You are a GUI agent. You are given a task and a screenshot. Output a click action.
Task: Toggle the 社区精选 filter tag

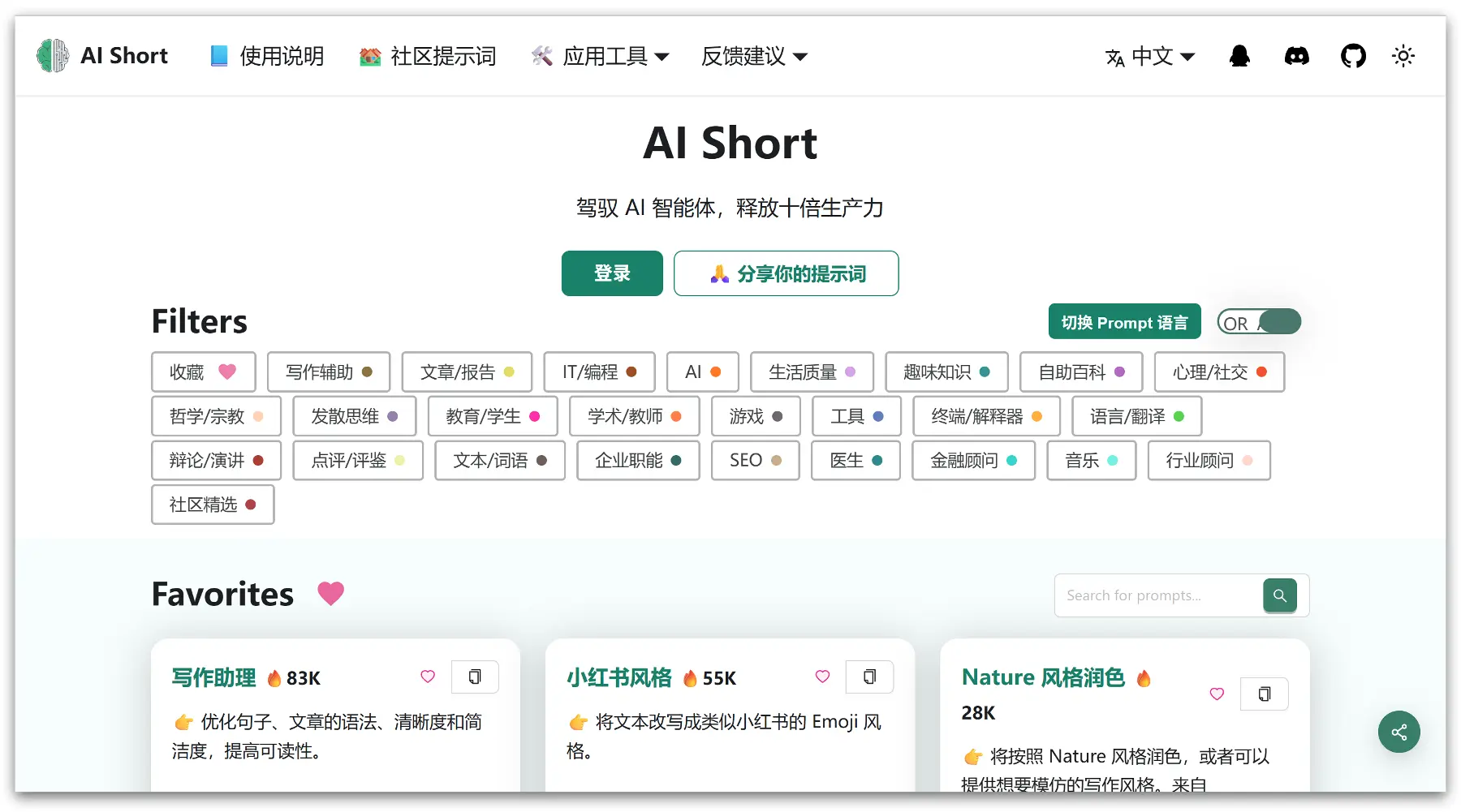(x=213, y=505)
